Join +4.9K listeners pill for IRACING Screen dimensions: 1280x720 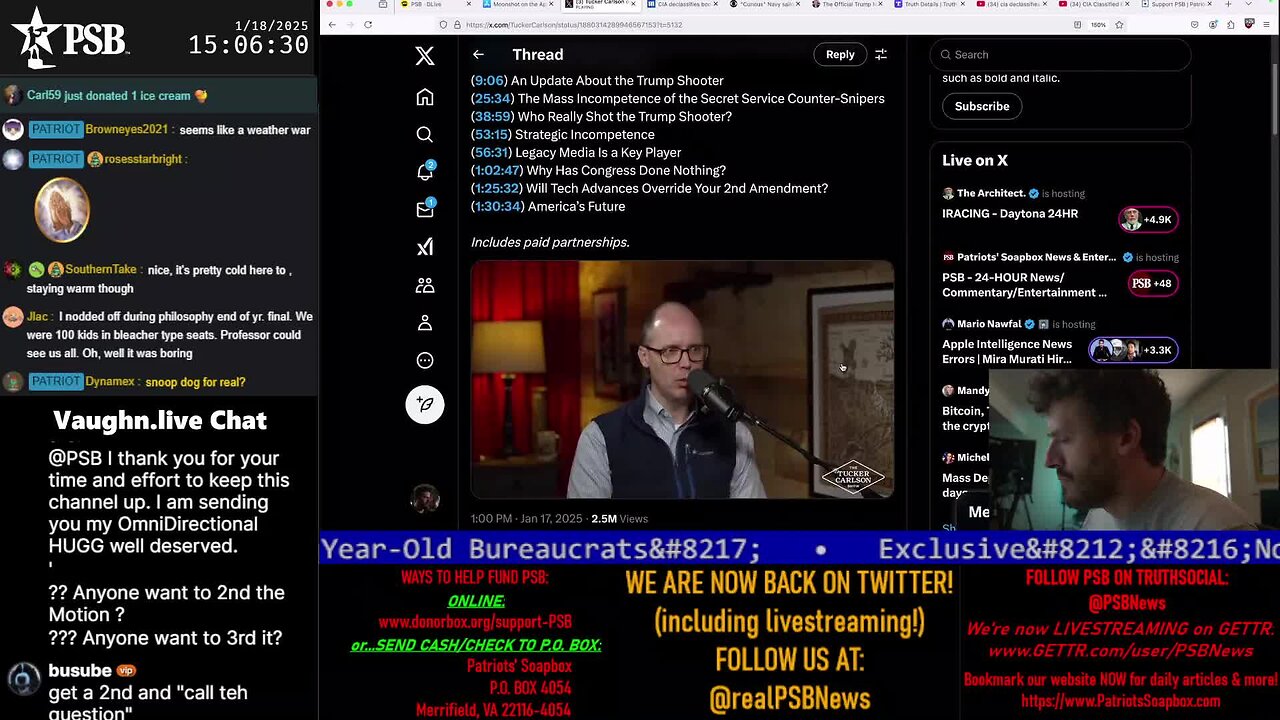point(1148,219)
